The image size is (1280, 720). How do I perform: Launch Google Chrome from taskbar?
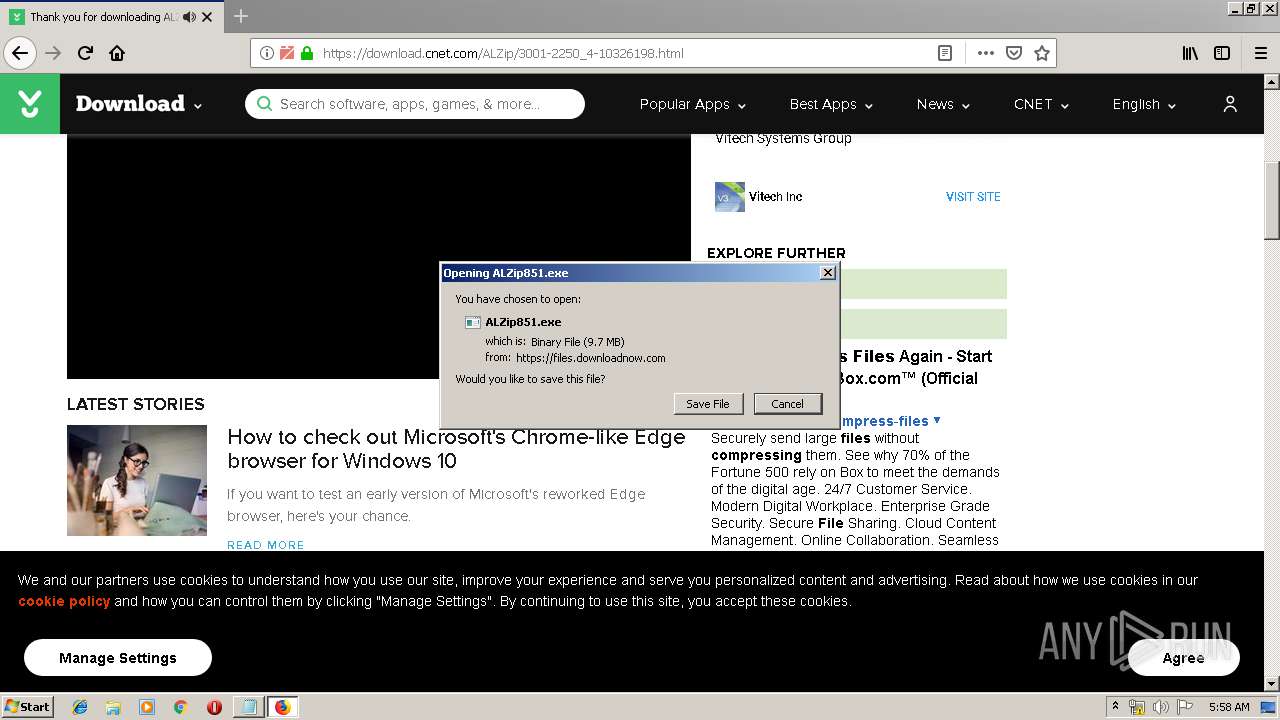[180, 707]
